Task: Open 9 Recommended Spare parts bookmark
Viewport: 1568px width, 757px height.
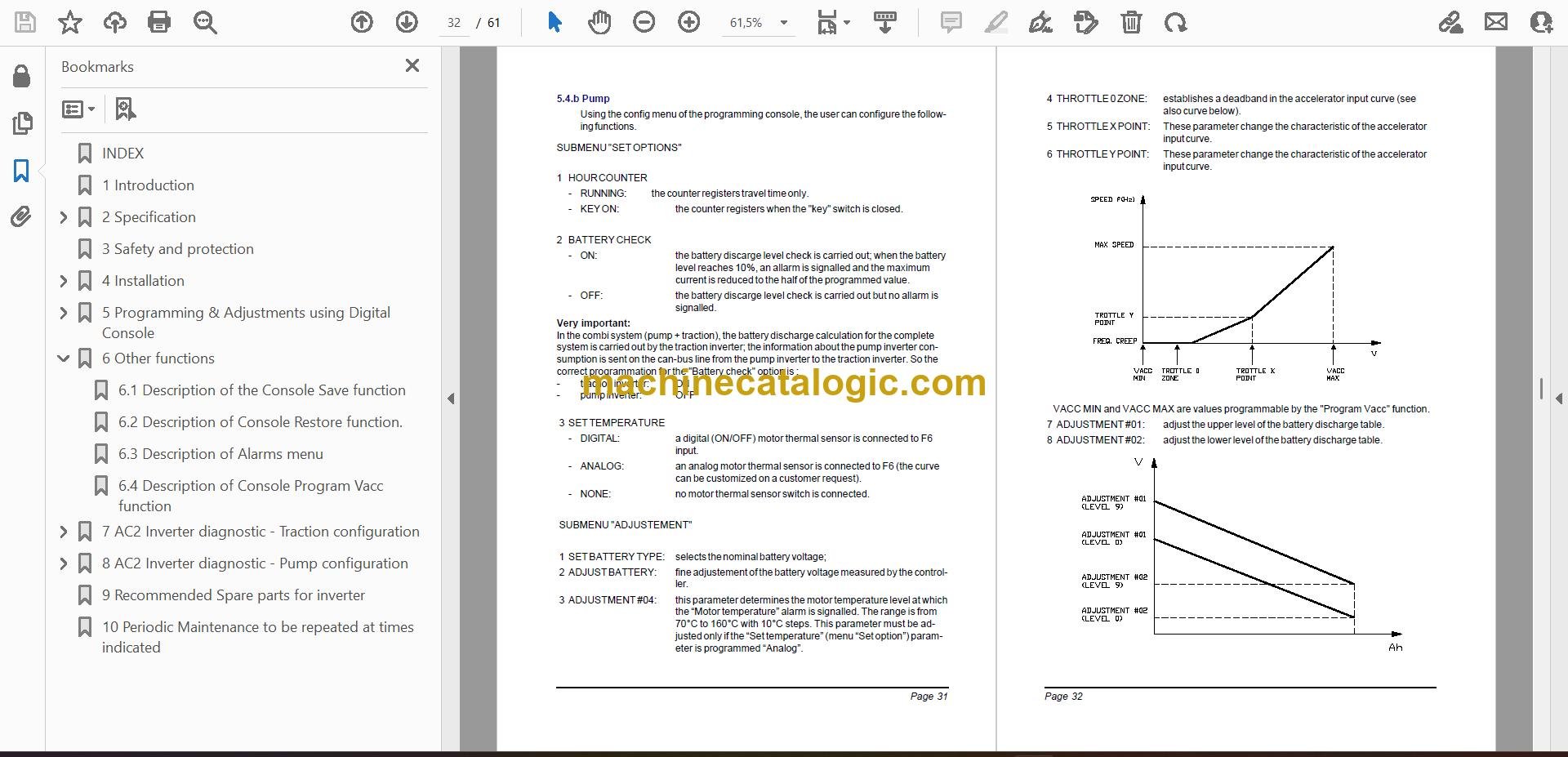Action: 233,595
